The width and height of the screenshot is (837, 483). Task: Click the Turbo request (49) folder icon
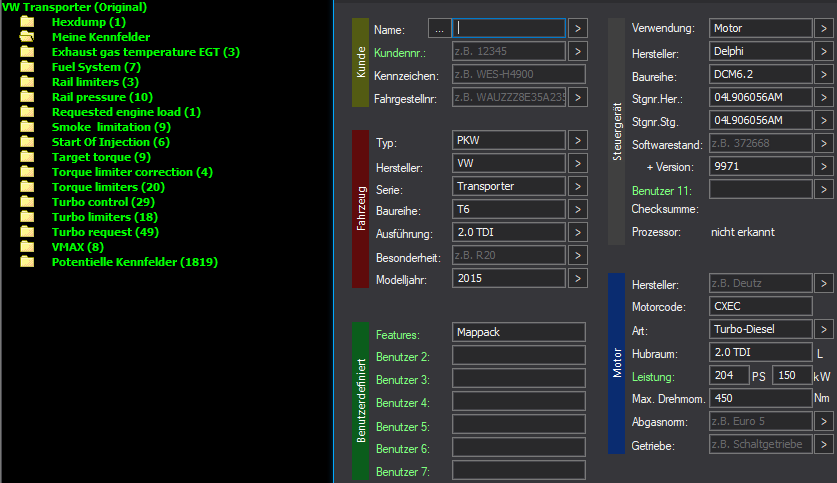(27, 231)
